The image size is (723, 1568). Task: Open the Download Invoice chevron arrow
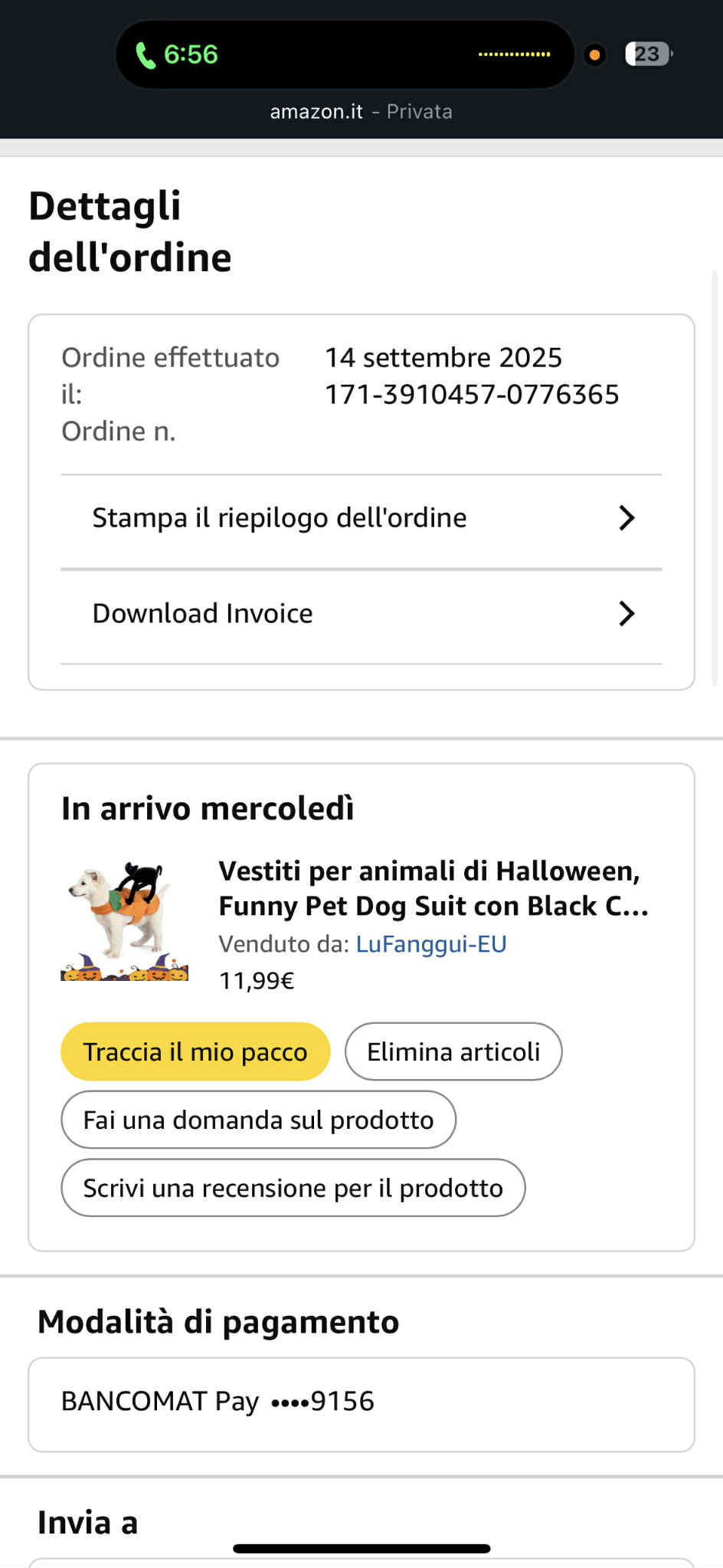pos(626,613)
